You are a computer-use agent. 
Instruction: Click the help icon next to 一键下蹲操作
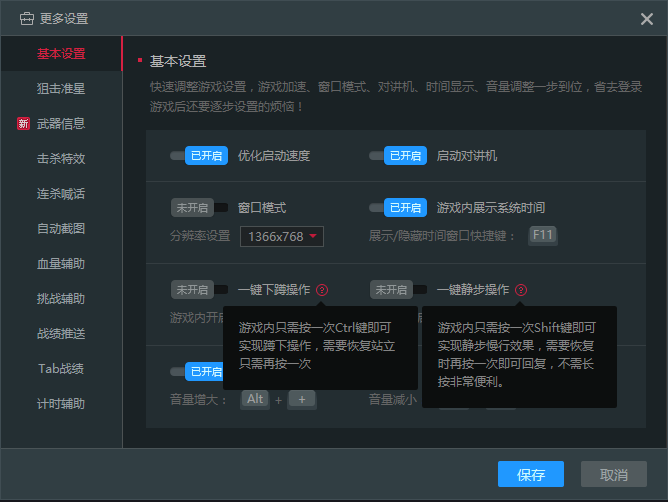pos(322,290)
